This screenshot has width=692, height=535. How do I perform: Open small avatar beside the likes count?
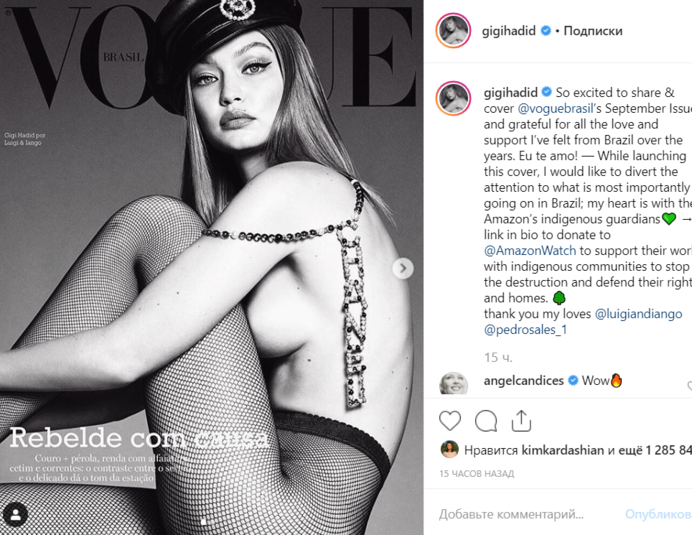tap(450, 449)
